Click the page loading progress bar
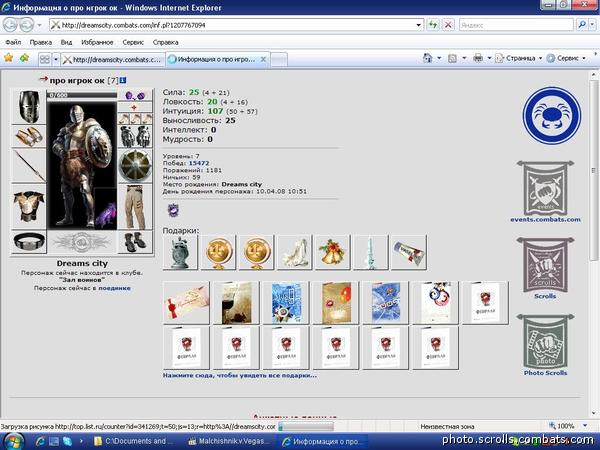 click(306, 426)
